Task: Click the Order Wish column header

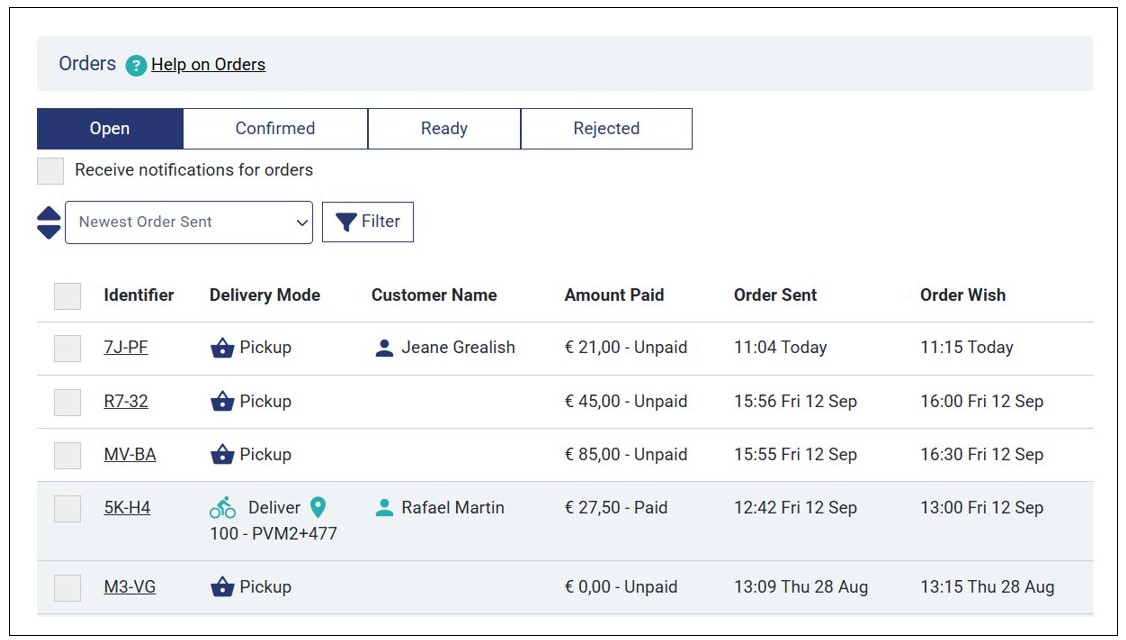Action: [x=962, y=295]
